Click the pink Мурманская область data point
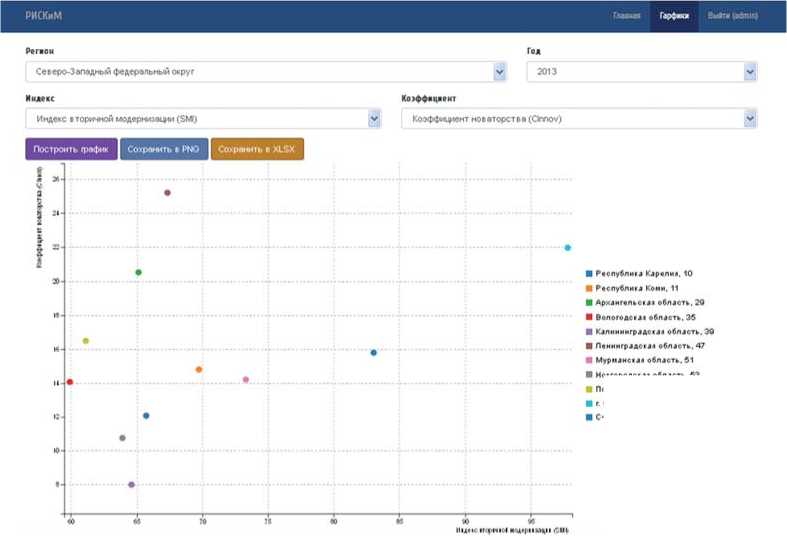 246,379
